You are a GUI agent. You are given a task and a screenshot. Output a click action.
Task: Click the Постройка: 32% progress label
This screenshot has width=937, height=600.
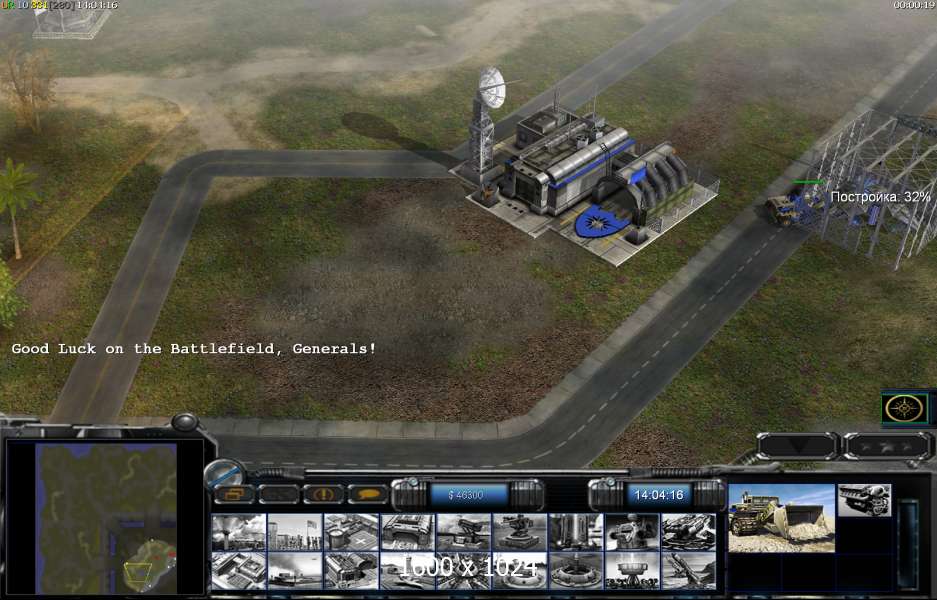[880, 197]
